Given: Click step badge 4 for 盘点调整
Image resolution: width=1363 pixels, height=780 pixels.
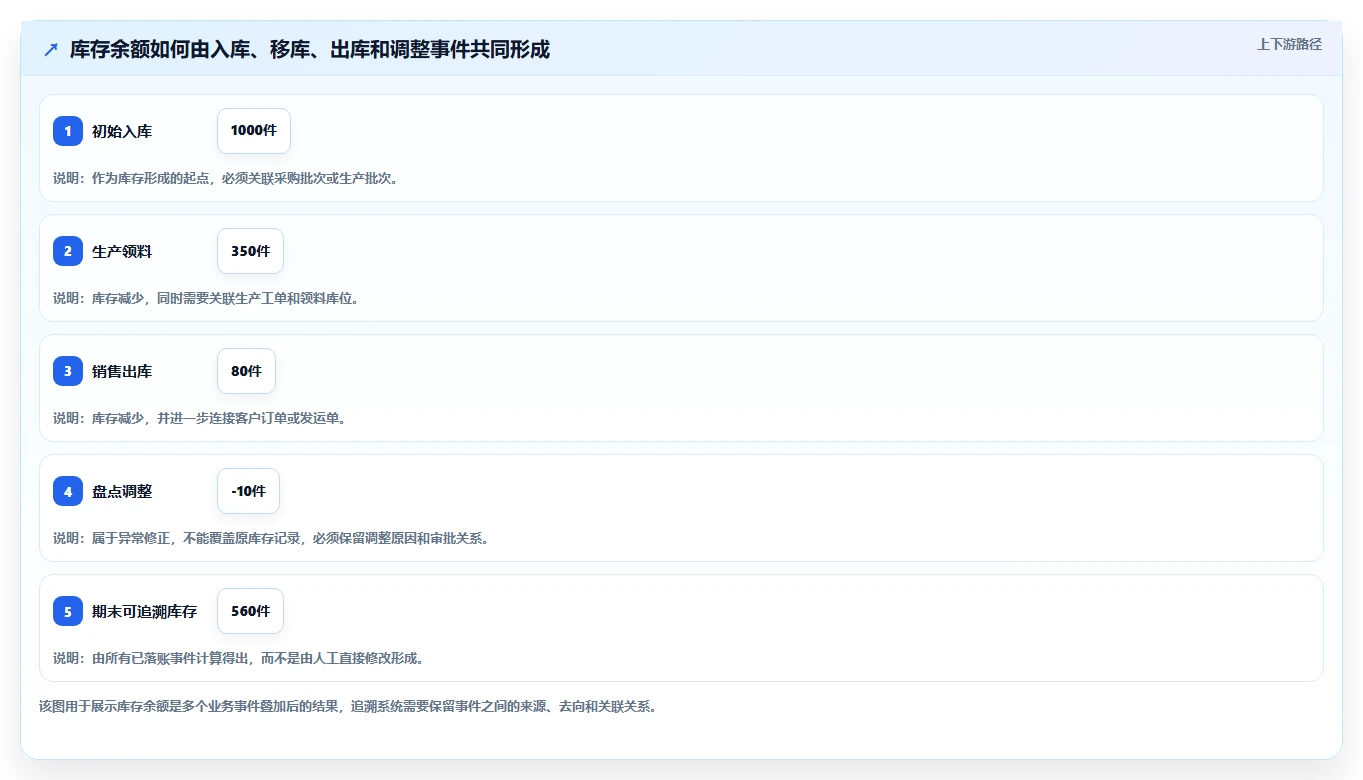Looking at the screenshot, I should [68, 491].
